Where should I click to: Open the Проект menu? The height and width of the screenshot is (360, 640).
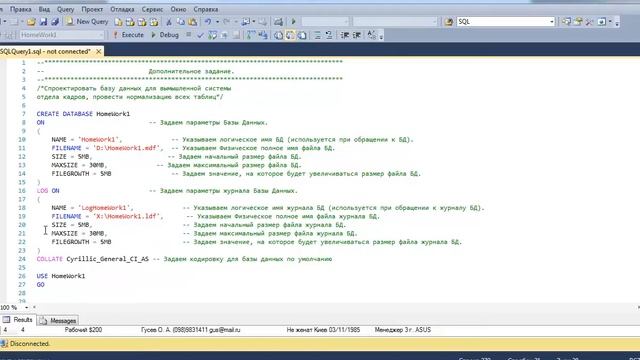pos(92,9)
